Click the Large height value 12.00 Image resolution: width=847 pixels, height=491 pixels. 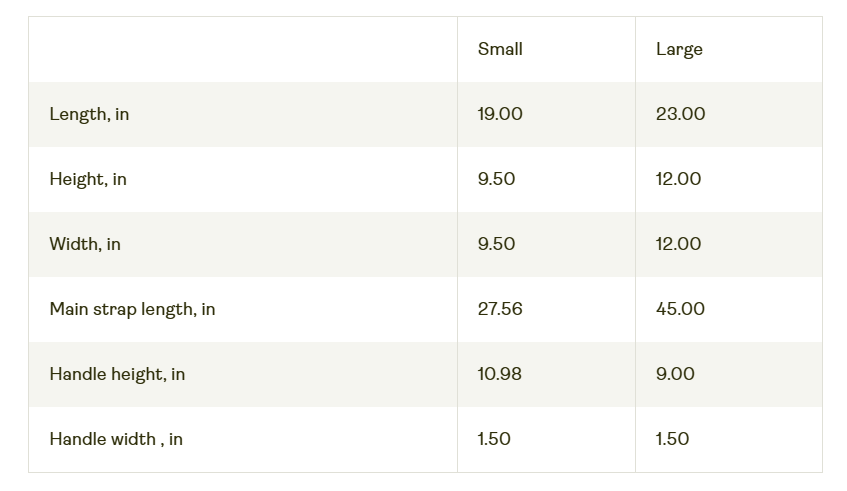pos(678,179)
